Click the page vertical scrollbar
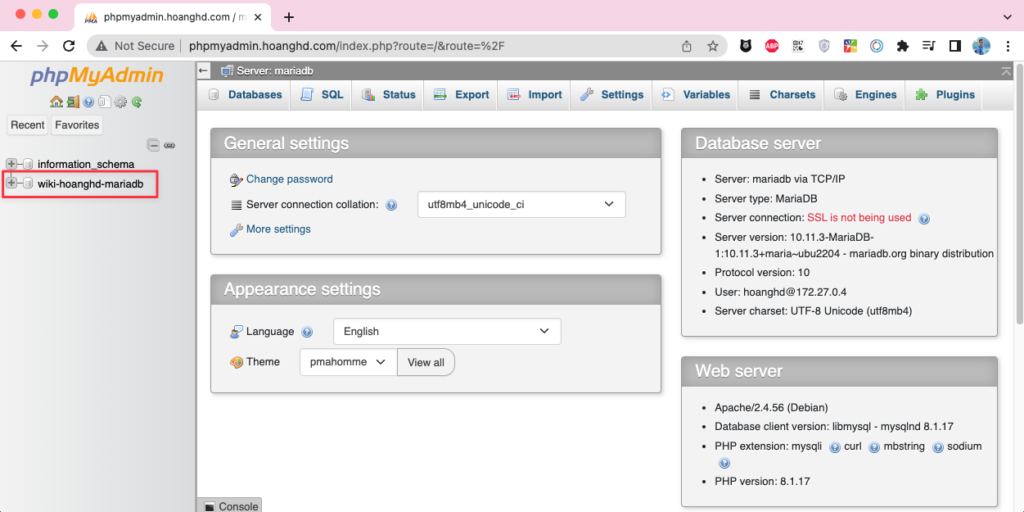This screenshot has height=512, width=1024. (x=1020, y=196)
